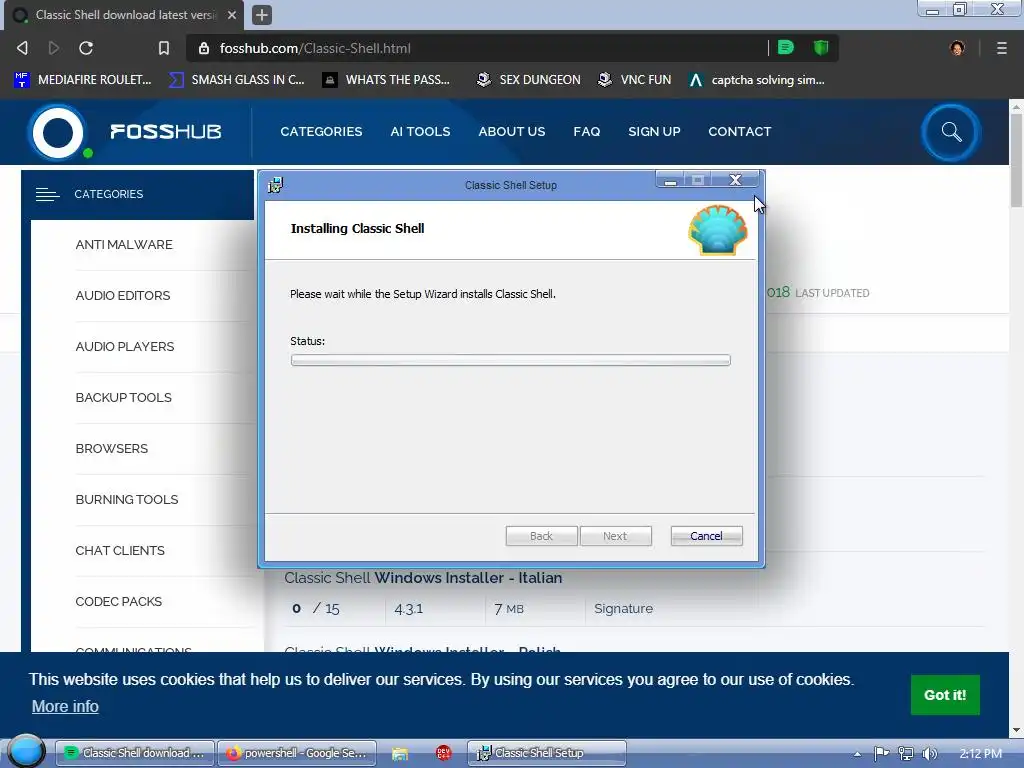Screen dimensions: 1024x768
Task: Open a new browser tab with plus icon
Action: pyautogui.click(x=261, y=14)
